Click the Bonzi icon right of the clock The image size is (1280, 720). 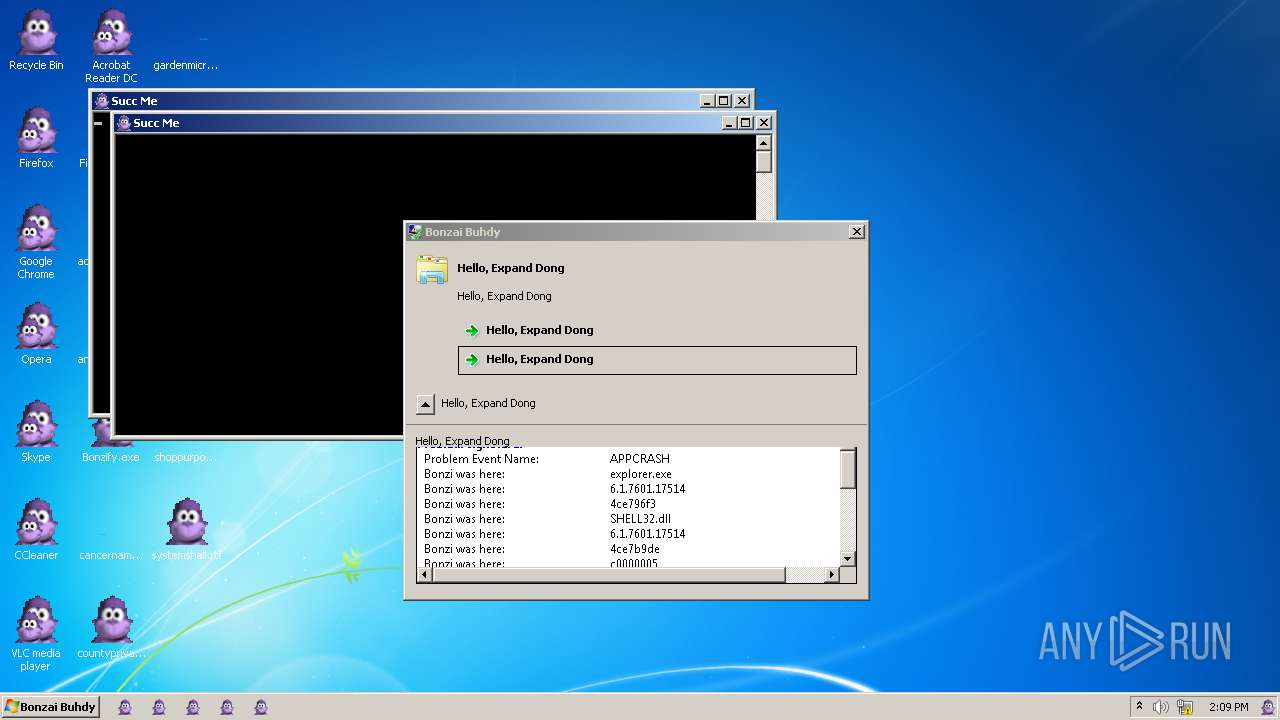click(x=1268, y=707)
